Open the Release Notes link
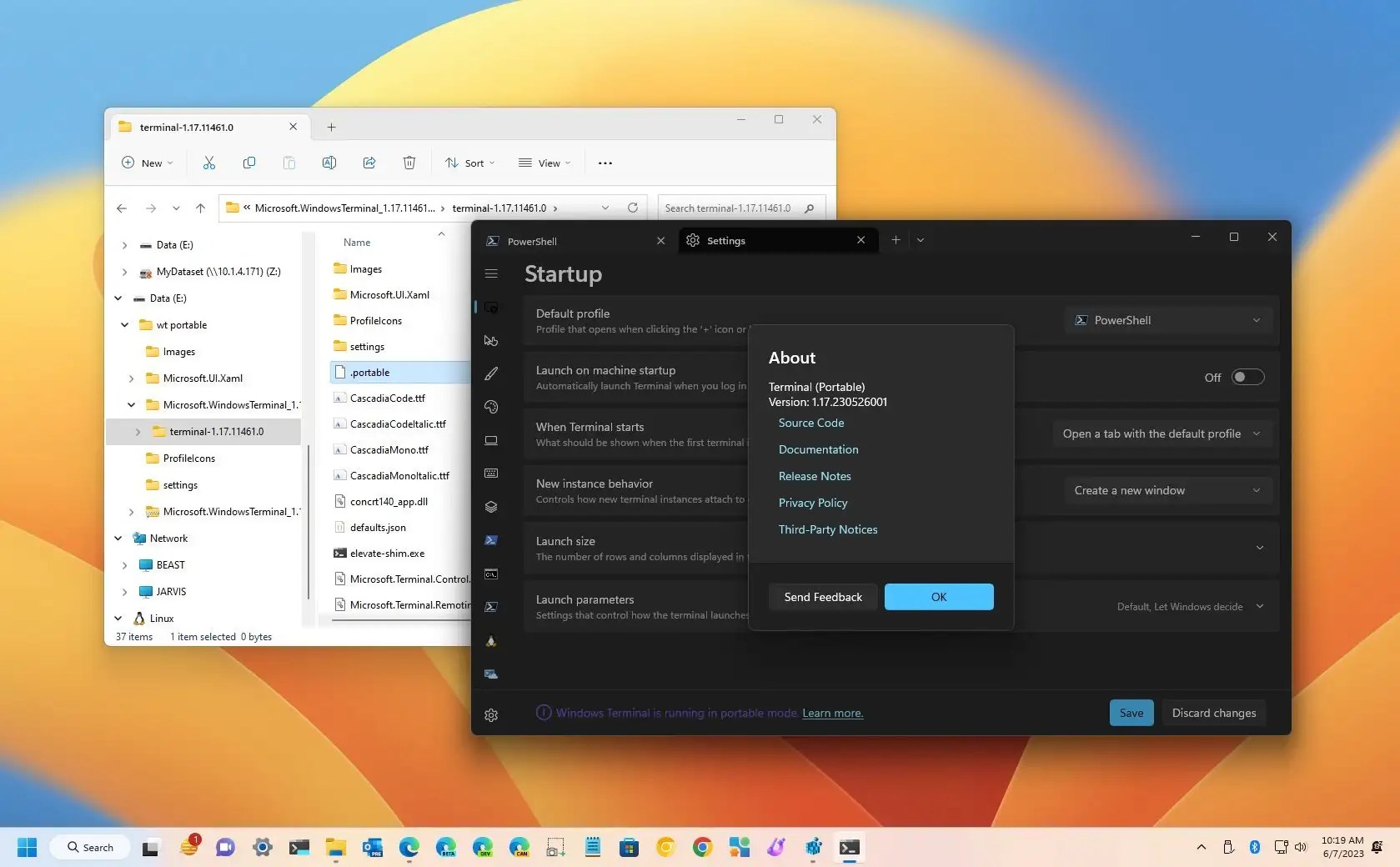This screenshot has width=1400, height=867. pyautogui.click(x=814, y=476)
